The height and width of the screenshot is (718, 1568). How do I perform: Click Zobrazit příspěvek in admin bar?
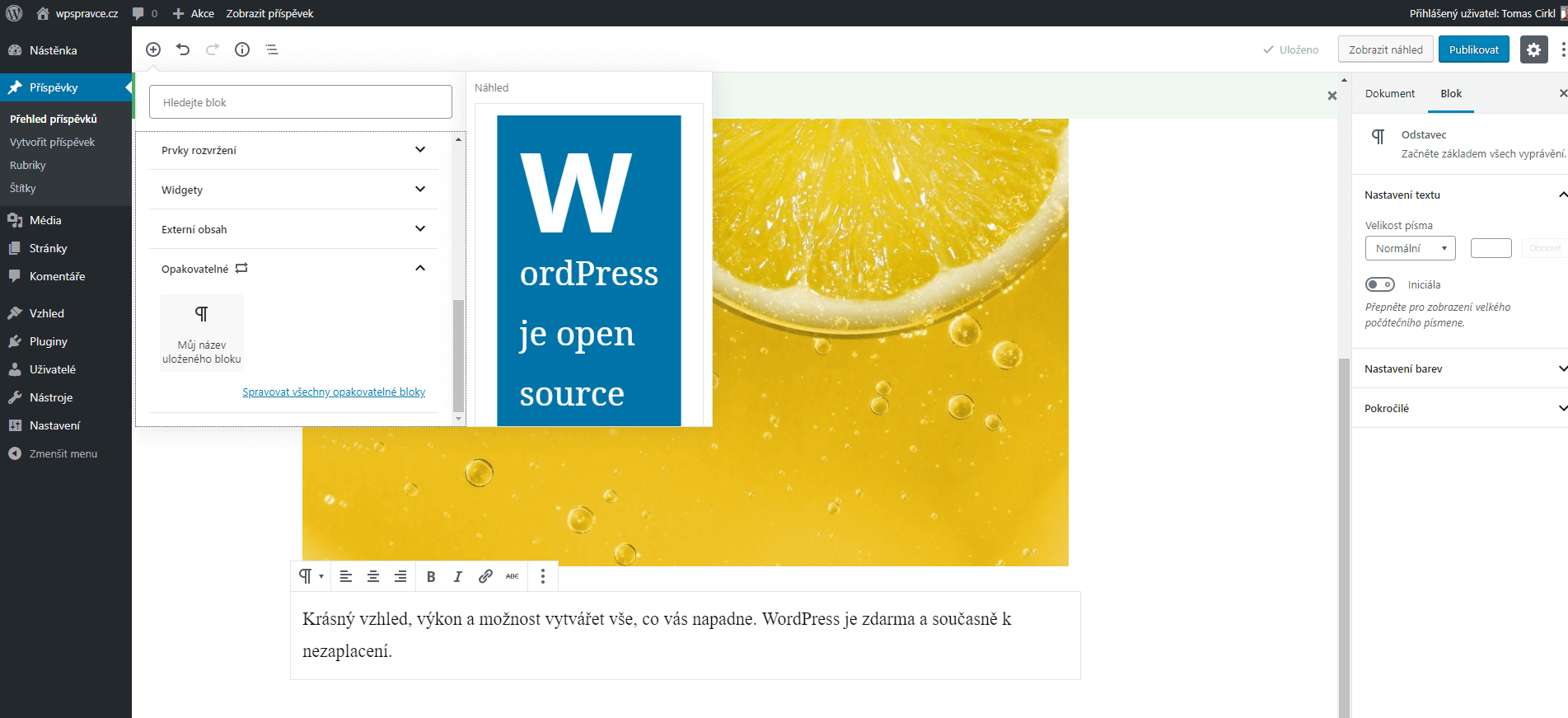point(269,13)
